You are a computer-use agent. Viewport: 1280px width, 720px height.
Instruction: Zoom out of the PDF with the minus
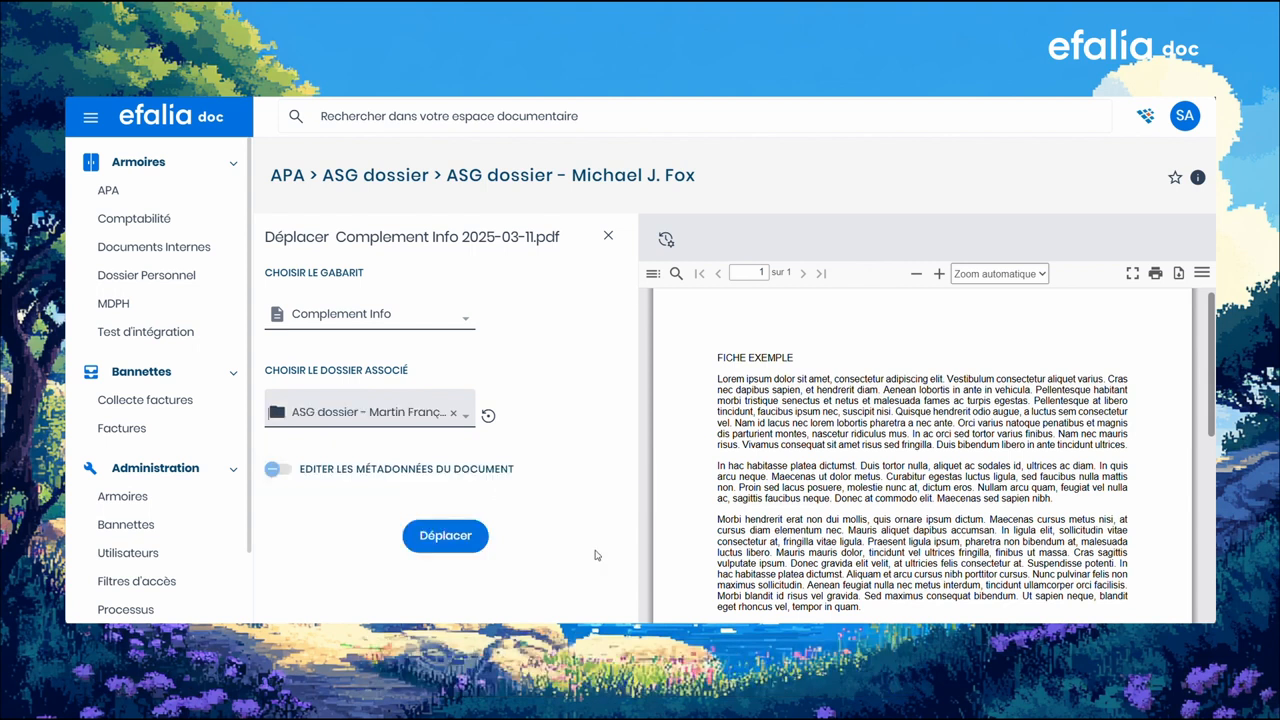916,273
